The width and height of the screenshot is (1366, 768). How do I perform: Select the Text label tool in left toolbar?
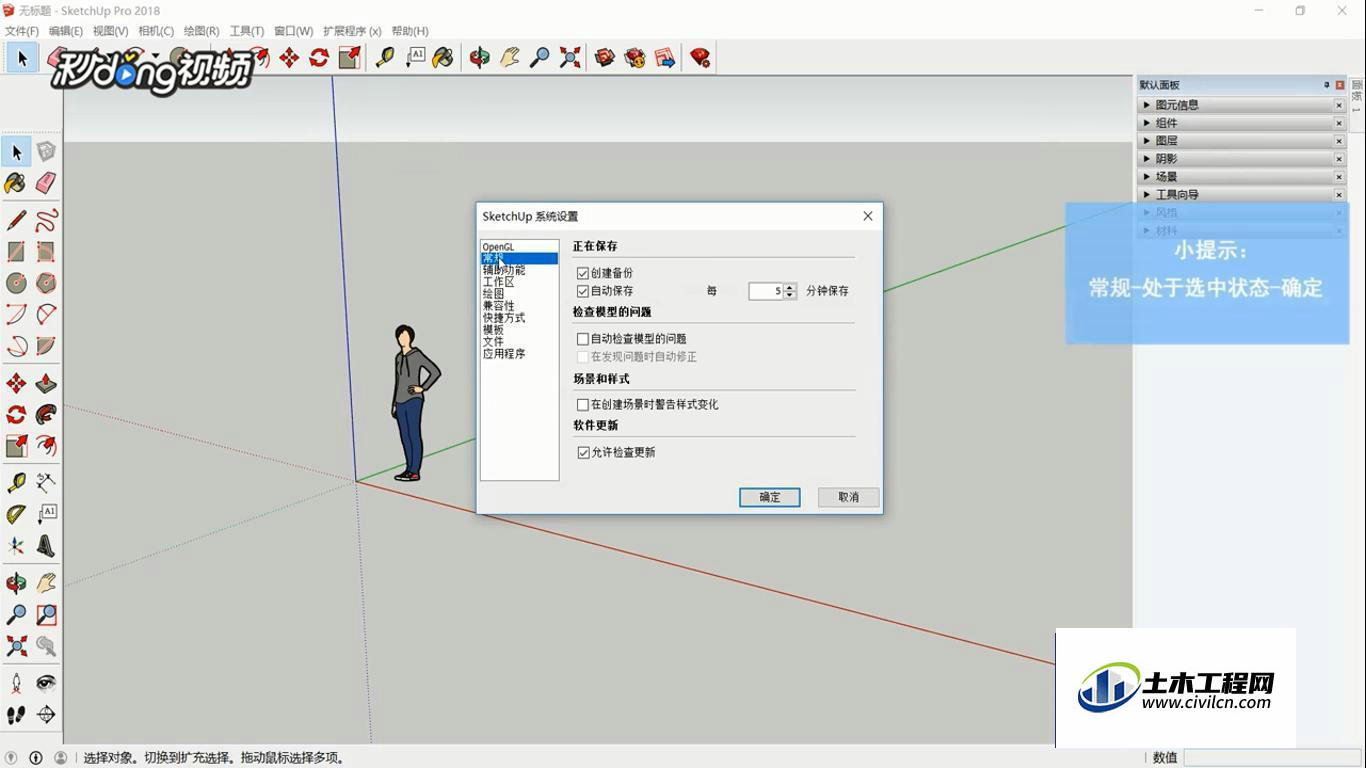coord(46,514)
